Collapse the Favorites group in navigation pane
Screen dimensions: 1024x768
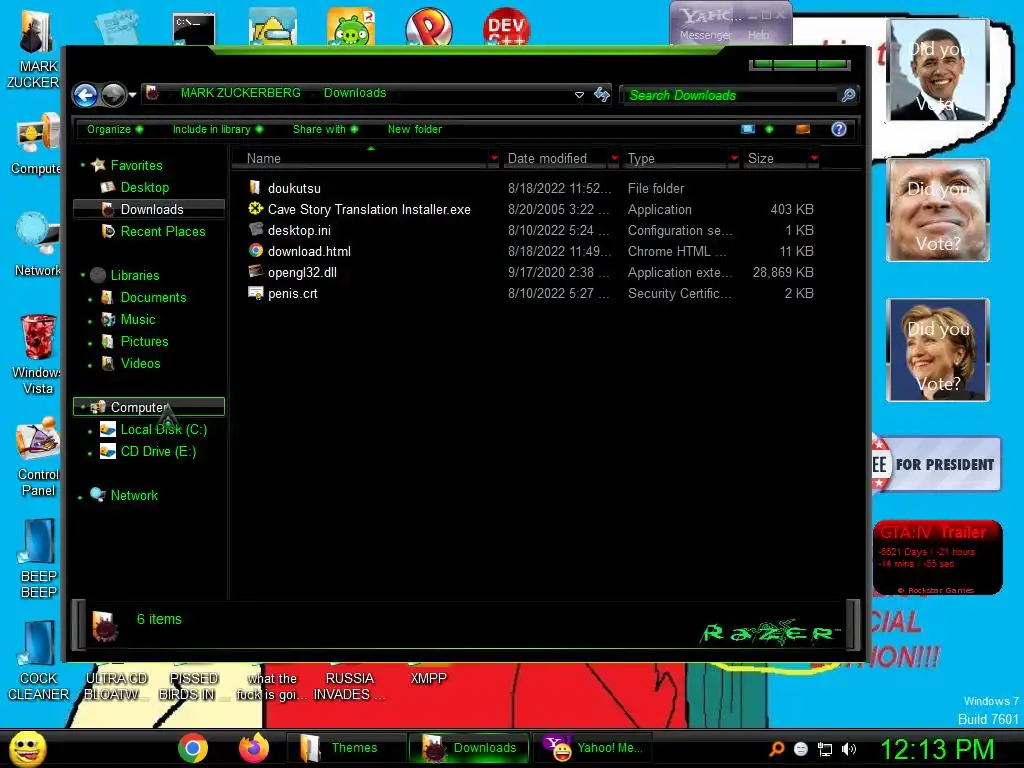coord(83,165)
